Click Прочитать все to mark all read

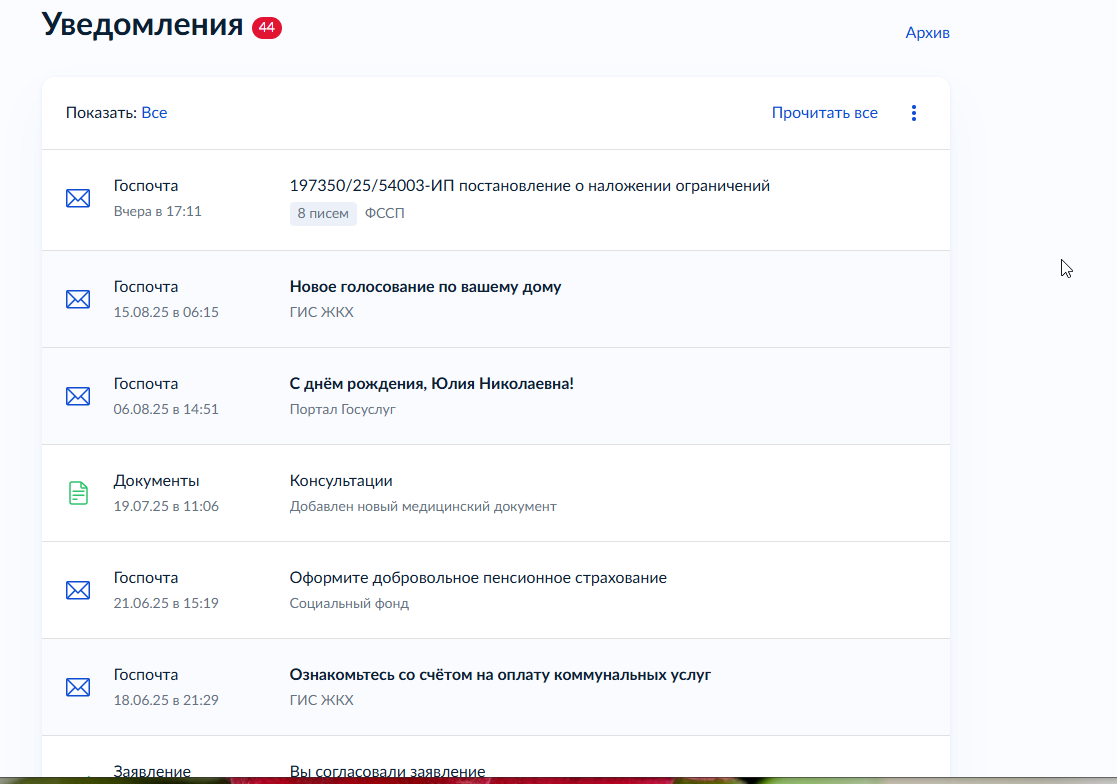(824, 113)
